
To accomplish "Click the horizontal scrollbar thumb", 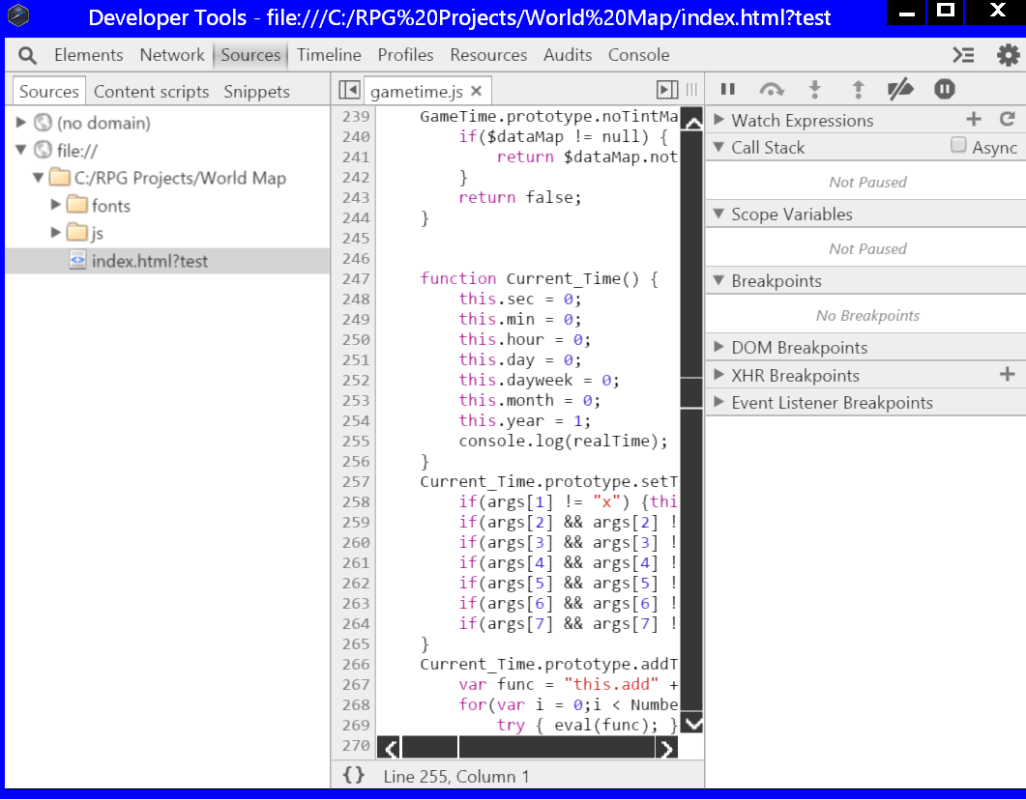I will click(430, 748).
